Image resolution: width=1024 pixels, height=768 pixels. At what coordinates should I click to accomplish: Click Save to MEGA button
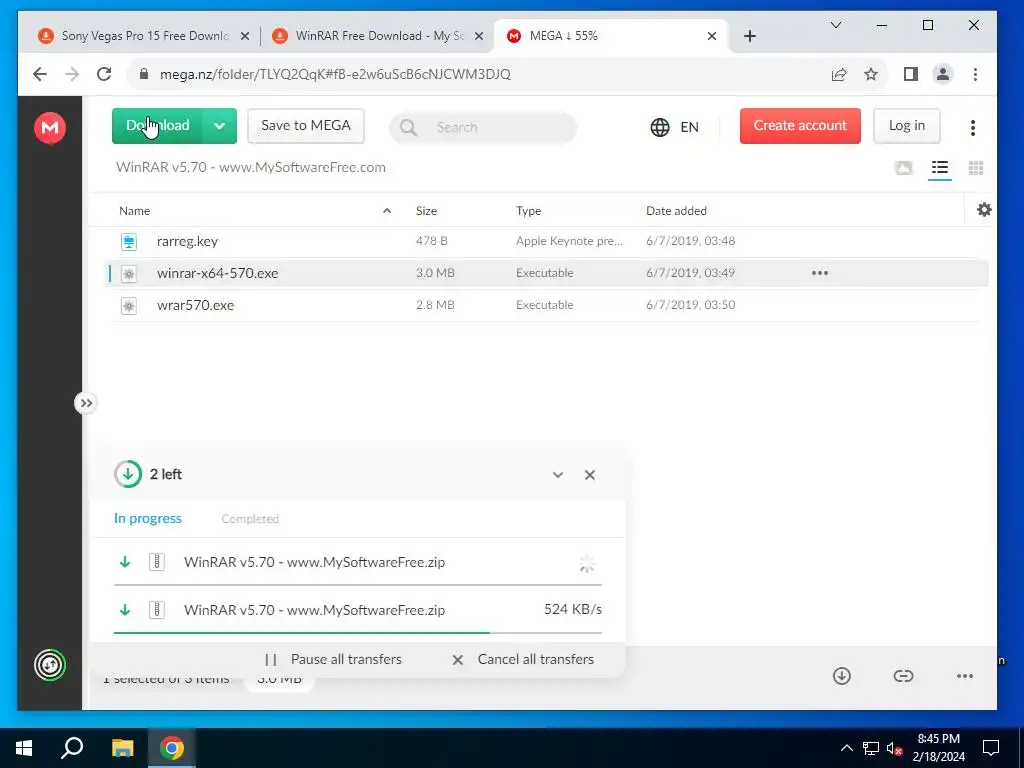coord(306,125)
